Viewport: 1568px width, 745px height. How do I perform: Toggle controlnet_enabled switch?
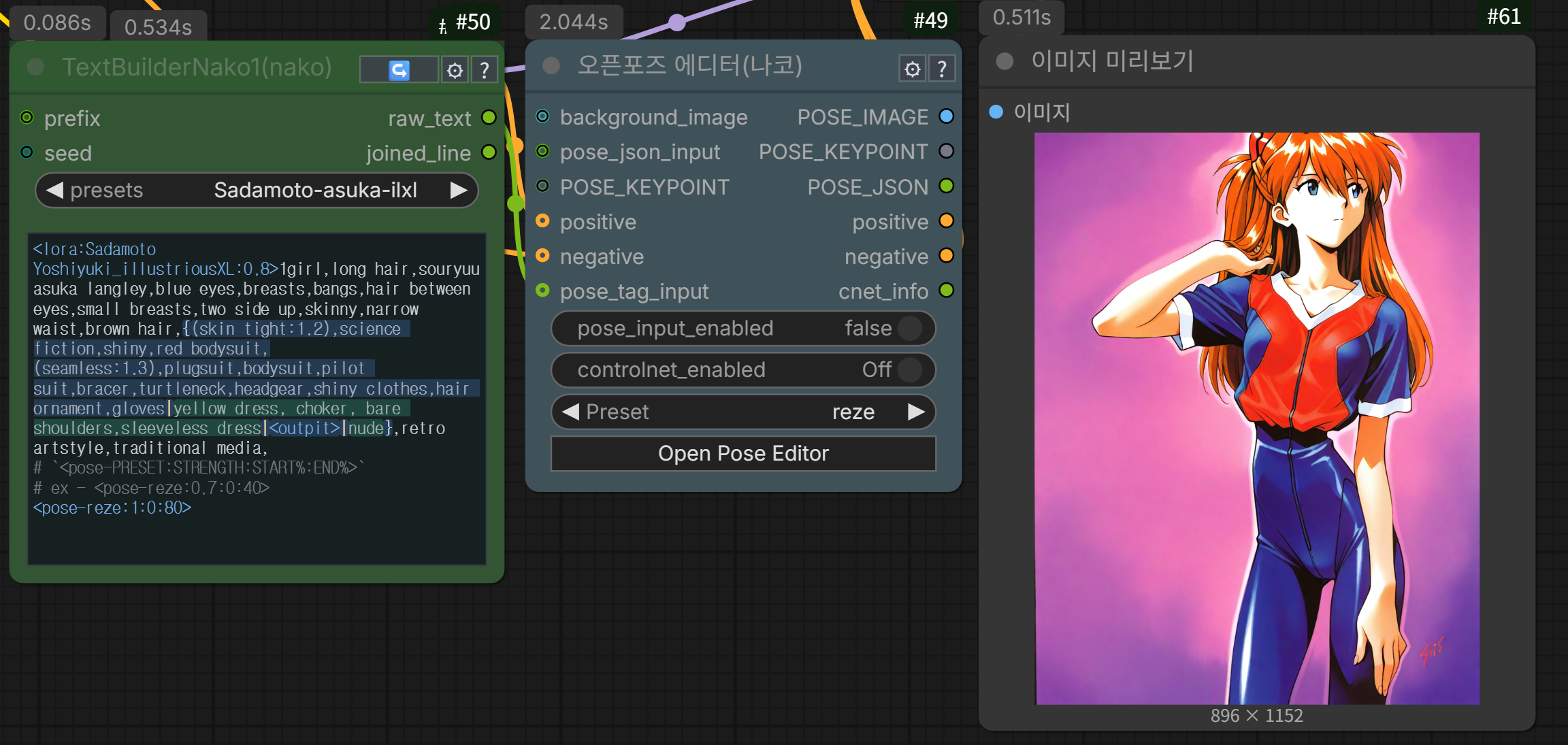click(909, 370)
